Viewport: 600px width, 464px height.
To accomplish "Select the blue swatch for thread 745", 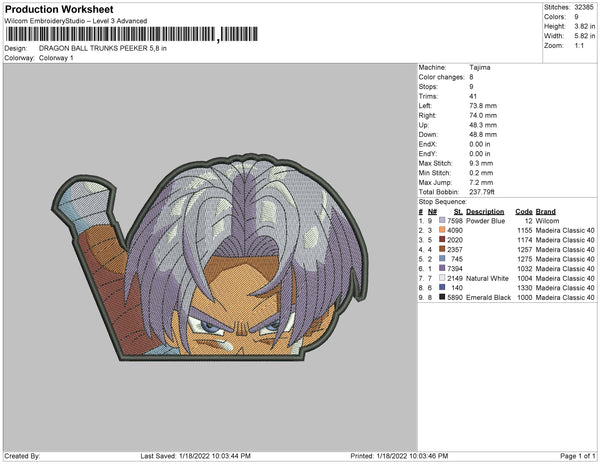I will (x=442, y=259).
